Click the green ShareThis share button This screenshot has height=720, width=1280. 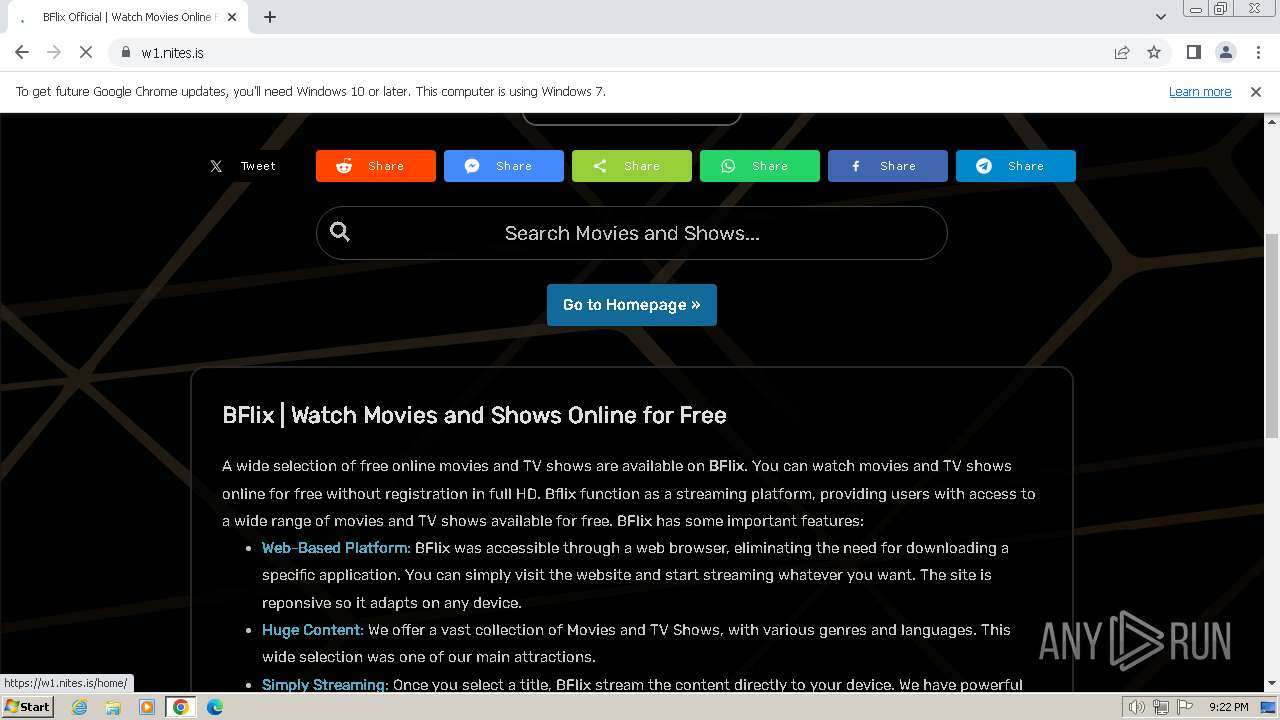tap(632, 166)
